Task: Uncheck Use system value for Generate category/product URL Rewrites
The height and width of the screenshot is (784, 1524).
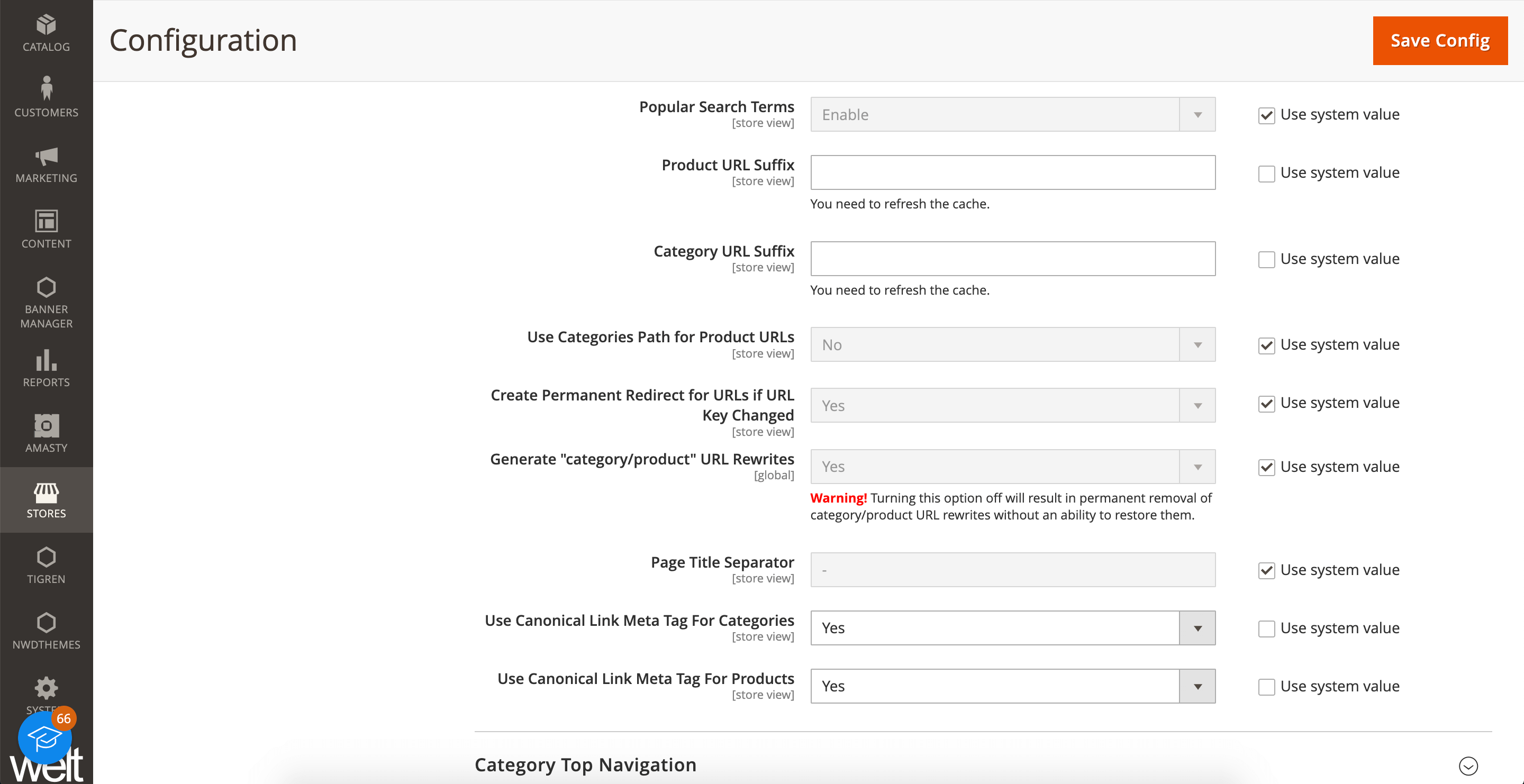Action: point(1267,468)
